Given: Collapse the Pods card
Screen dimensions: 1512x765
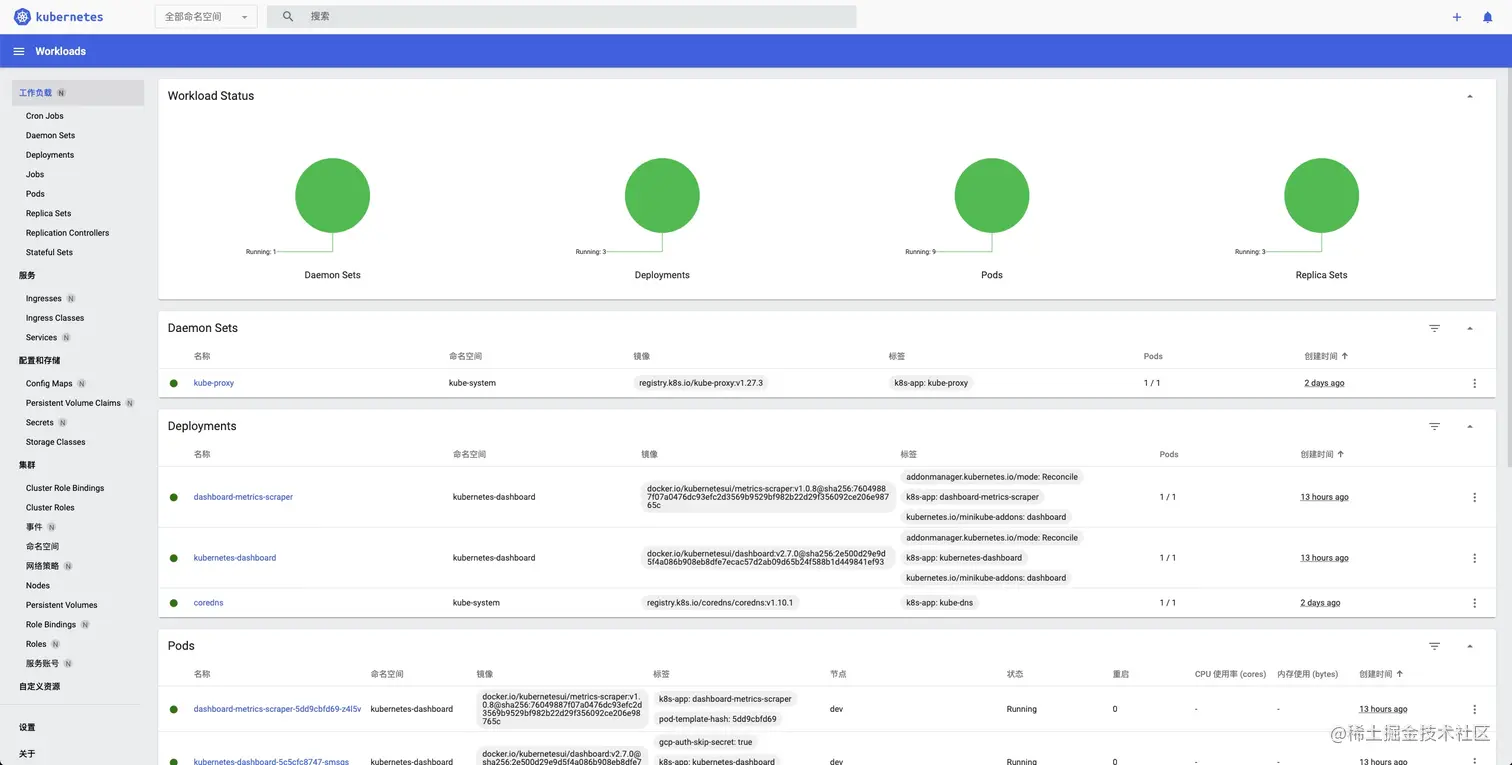Looking at the screenshot, I should click(1469, 646).
